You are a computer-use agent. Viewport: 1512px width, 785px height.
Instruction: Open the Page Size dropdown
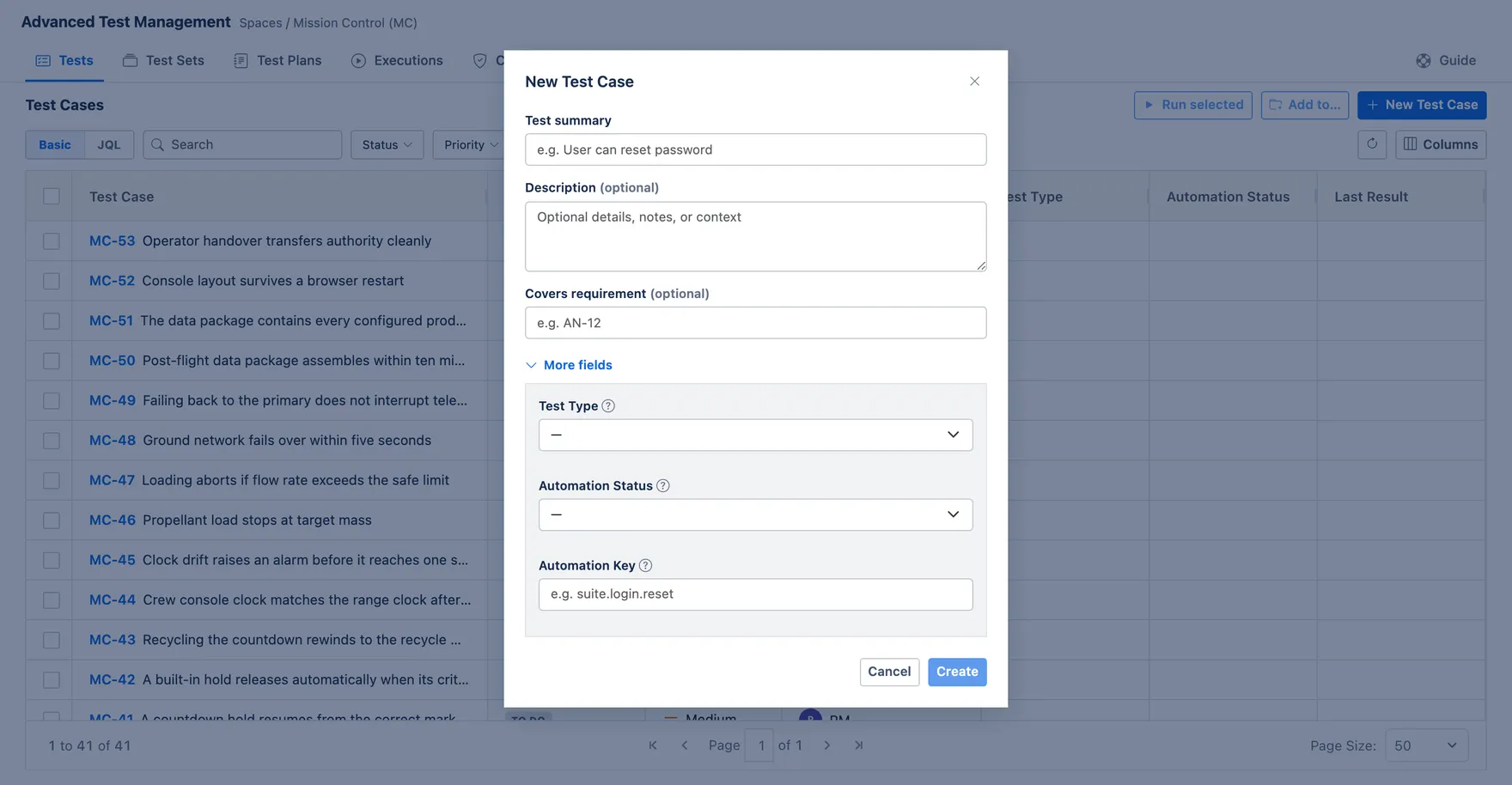[x=1427, y=745]
